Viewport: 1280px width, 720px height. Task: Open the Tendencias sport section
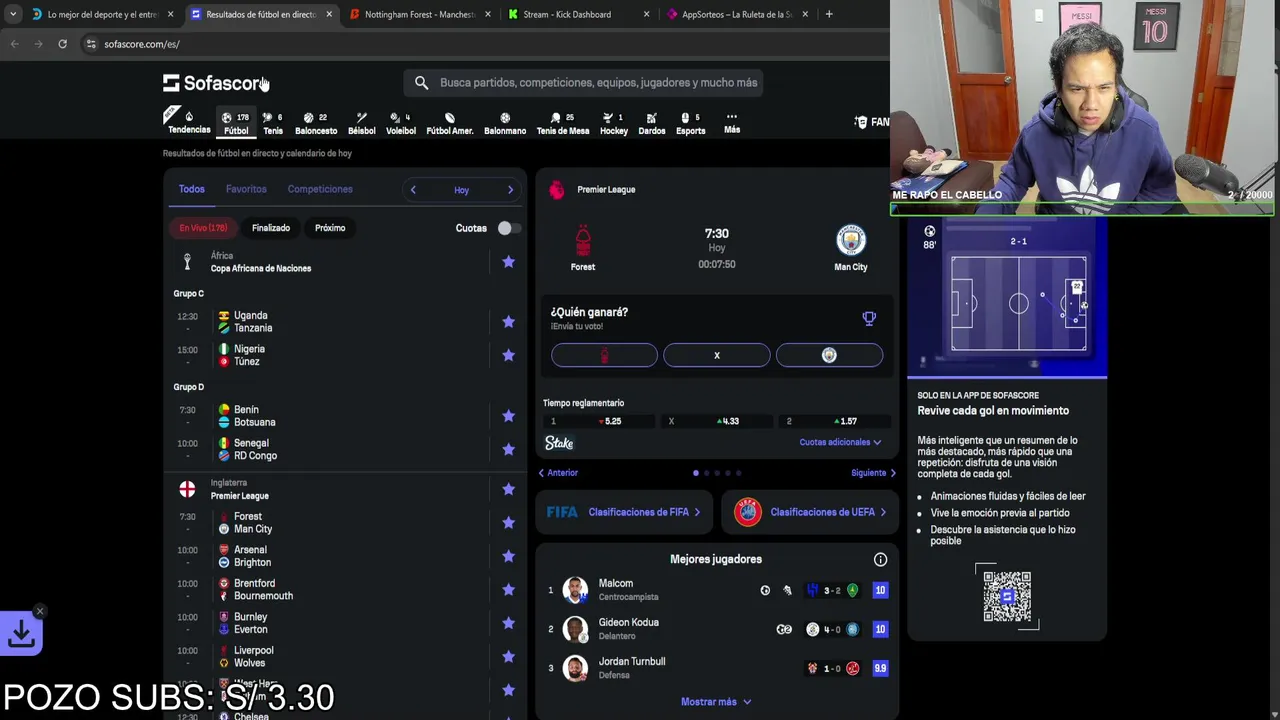point(188,122)
